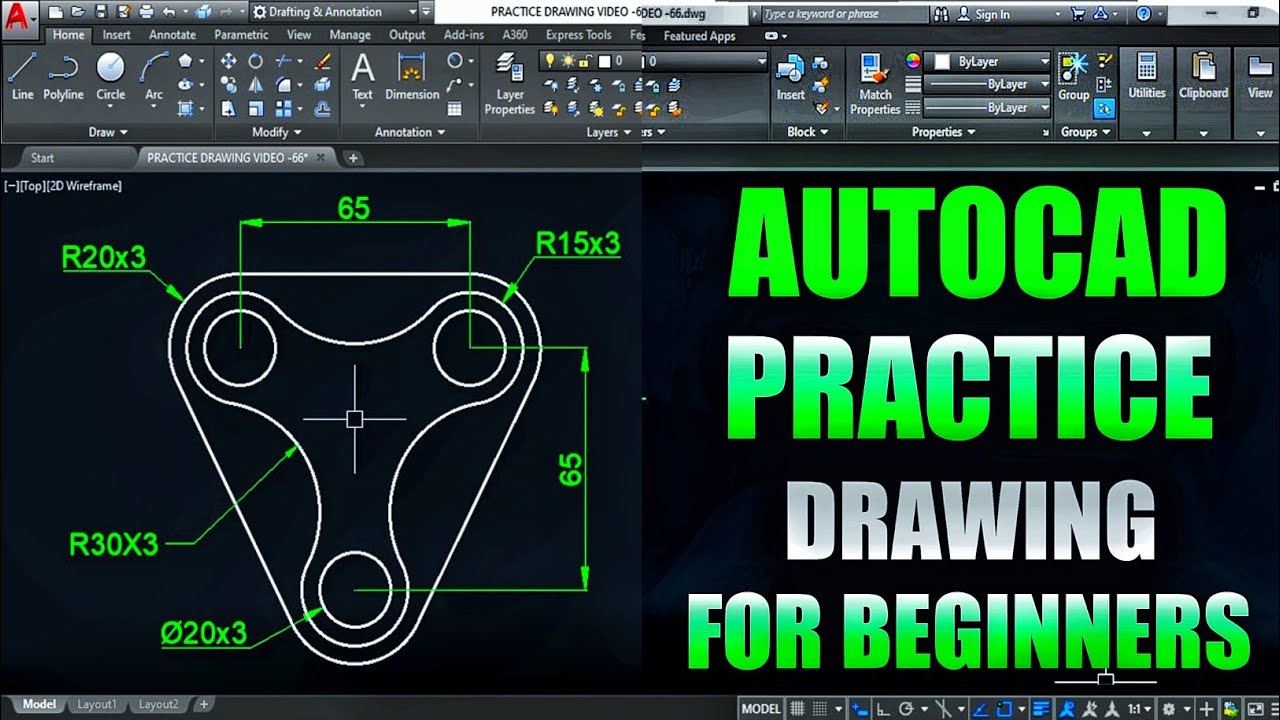
Task: Select the Circle tool
Action: click(110, 76)
